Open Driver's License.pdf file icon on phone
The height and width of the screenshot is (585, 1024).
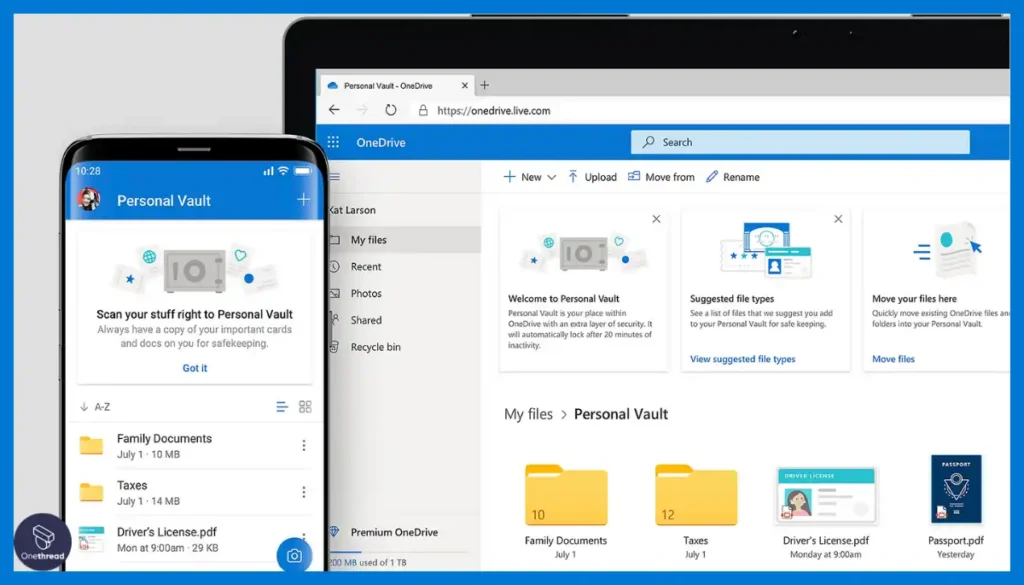point(91,539)
